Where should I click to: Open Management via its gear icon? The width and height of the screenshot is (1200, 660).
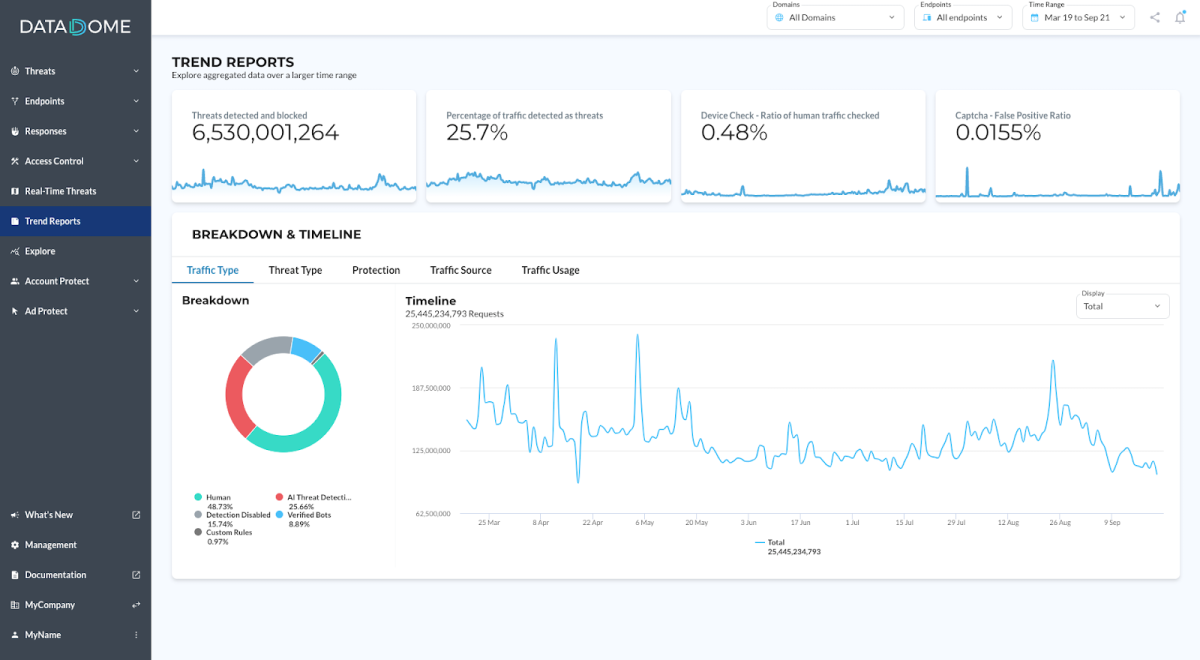click(14, 544)
